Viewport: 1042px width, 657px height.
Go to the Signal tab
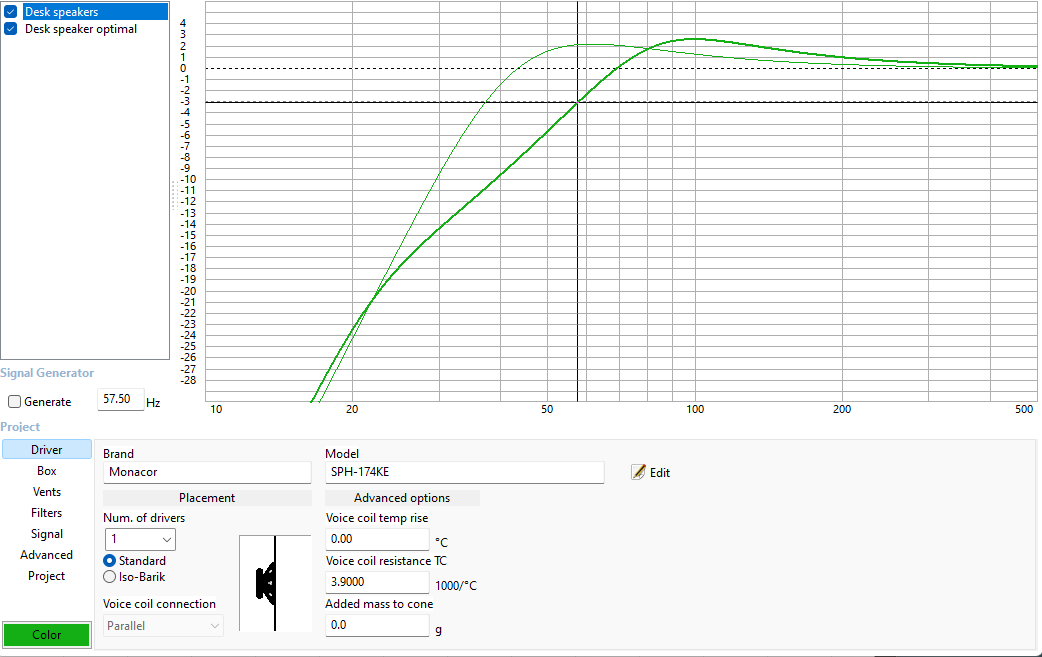tap(47, 534)
